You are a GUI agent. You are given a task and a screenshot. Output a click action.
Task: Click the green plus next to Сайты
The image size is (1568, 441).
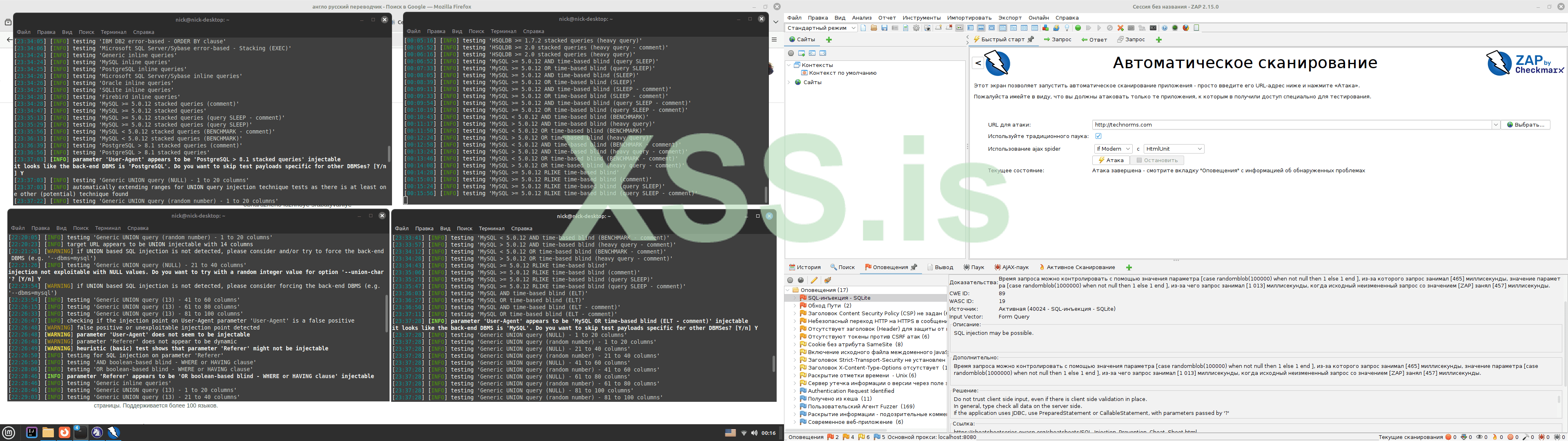829,40
